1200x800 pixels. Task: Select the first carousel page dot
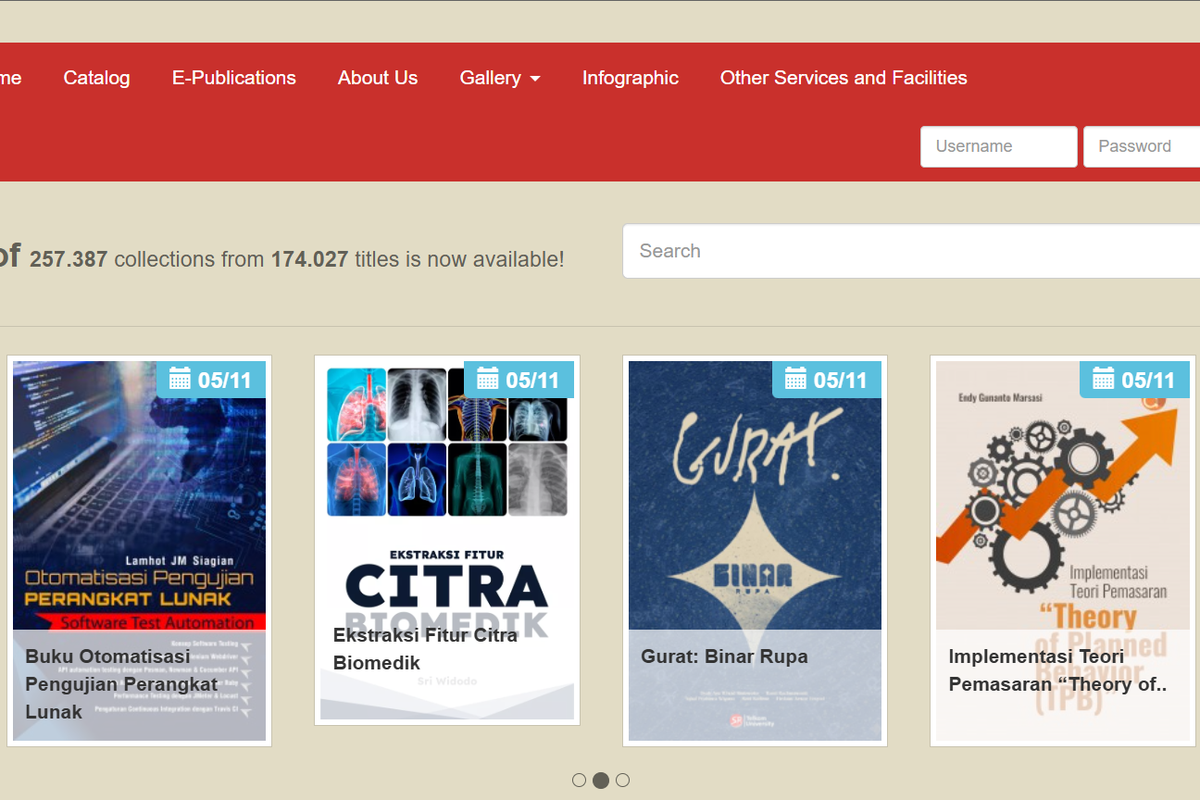[x=579, y=780]
